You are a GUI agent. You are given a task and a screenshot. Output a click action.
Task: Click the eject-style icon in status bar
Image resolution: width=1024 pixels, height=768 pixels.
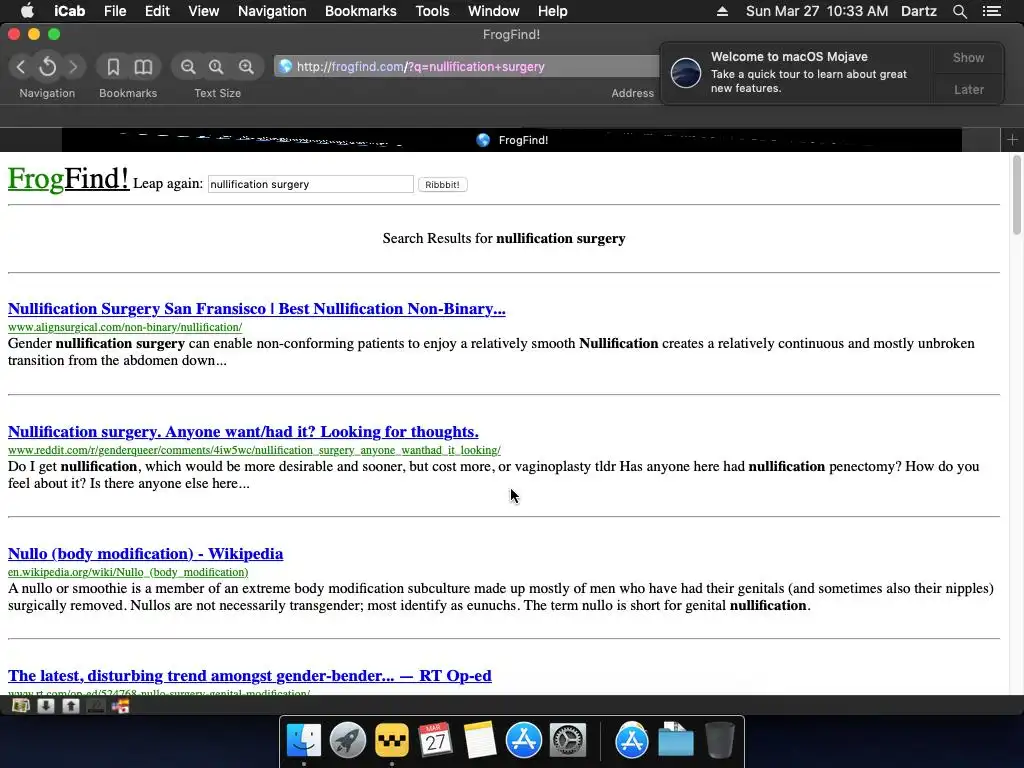click(95, 706)
